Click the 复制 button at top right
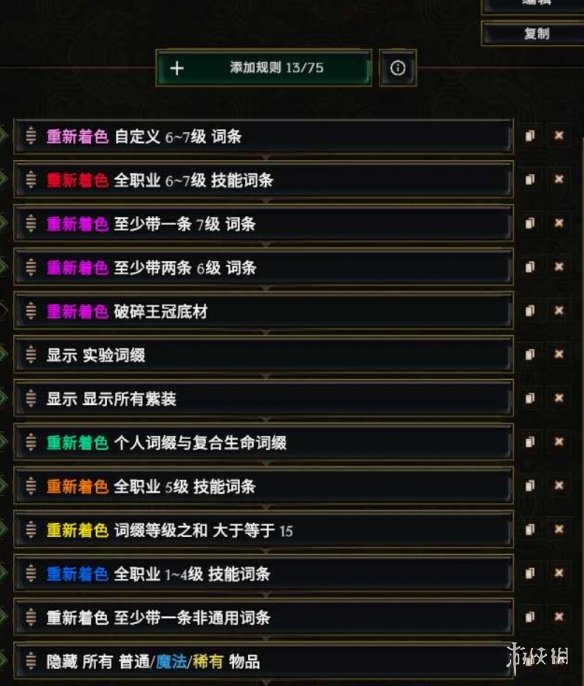The image size is (584, 686). 533,33
